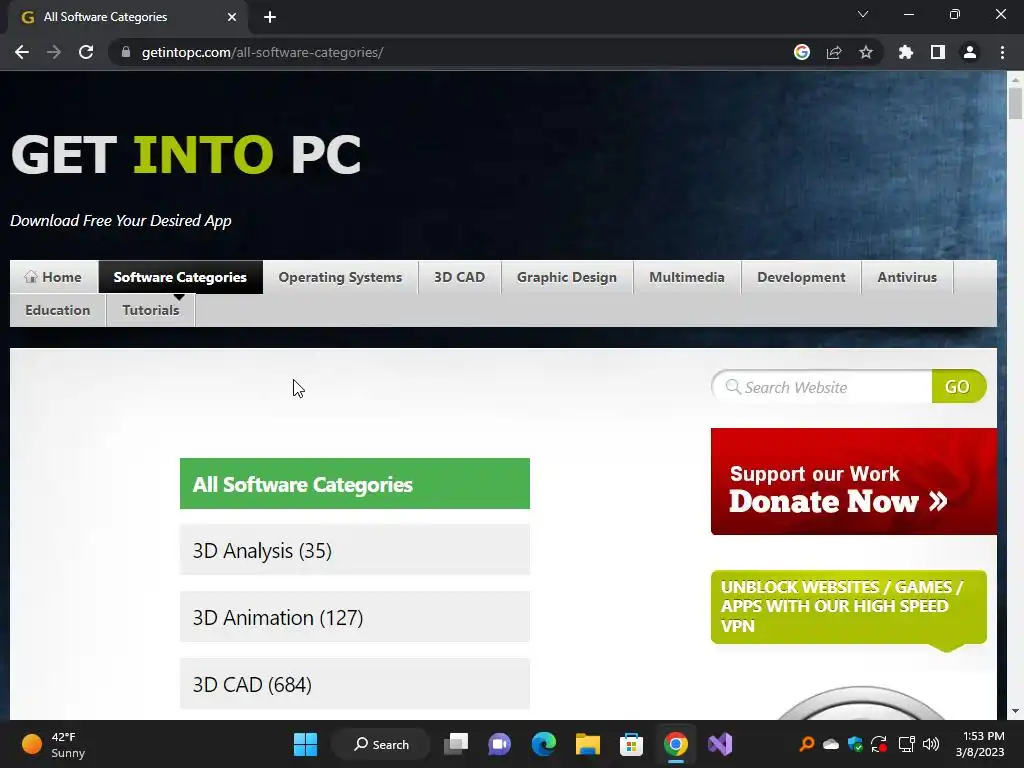The width and height of the screenshot is (1024, 768).
Task: Click the display network tray icon
Action: tap(906, 744)
